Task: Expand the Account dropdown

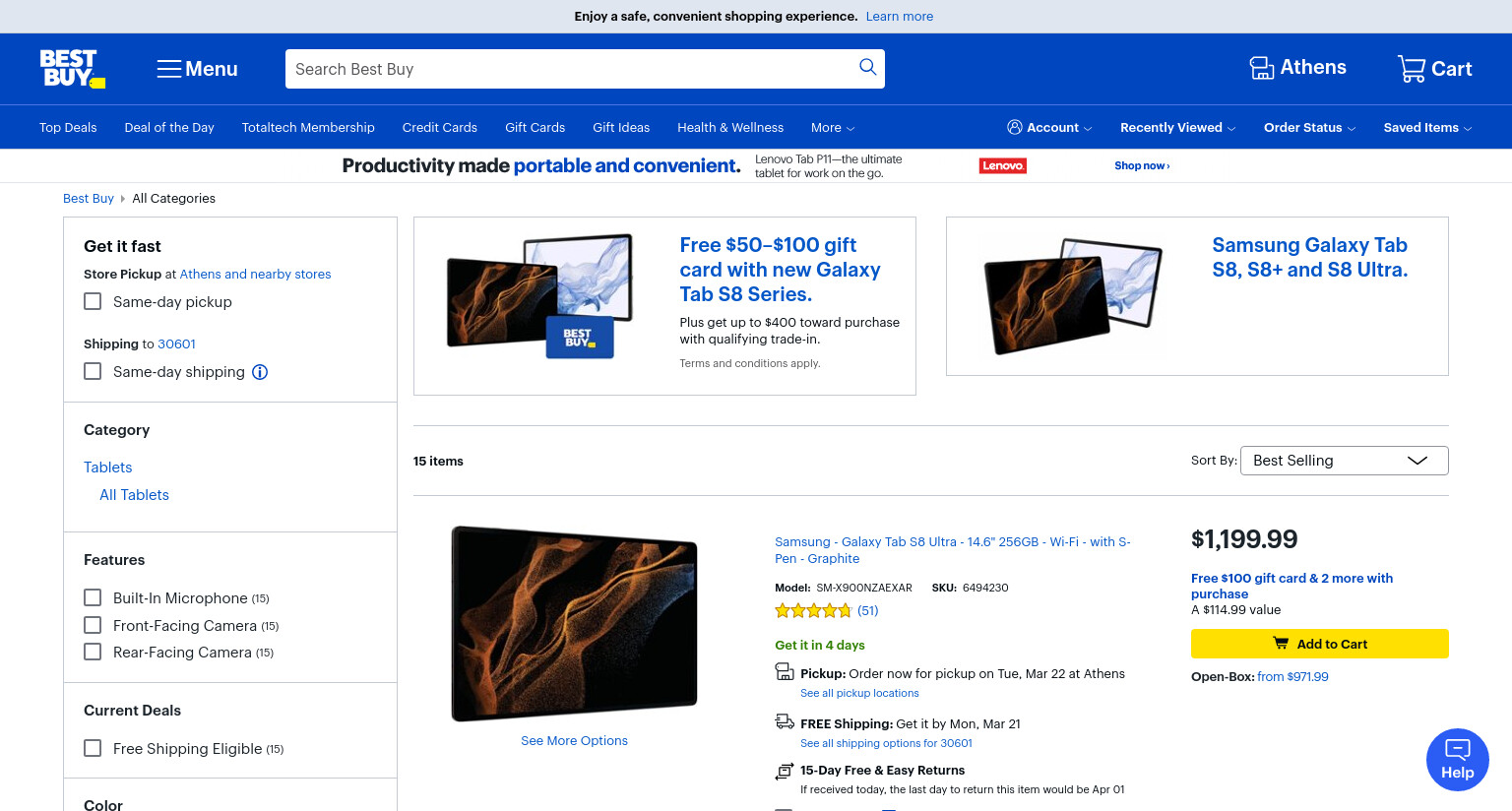Action: [x=1049, y=127]
